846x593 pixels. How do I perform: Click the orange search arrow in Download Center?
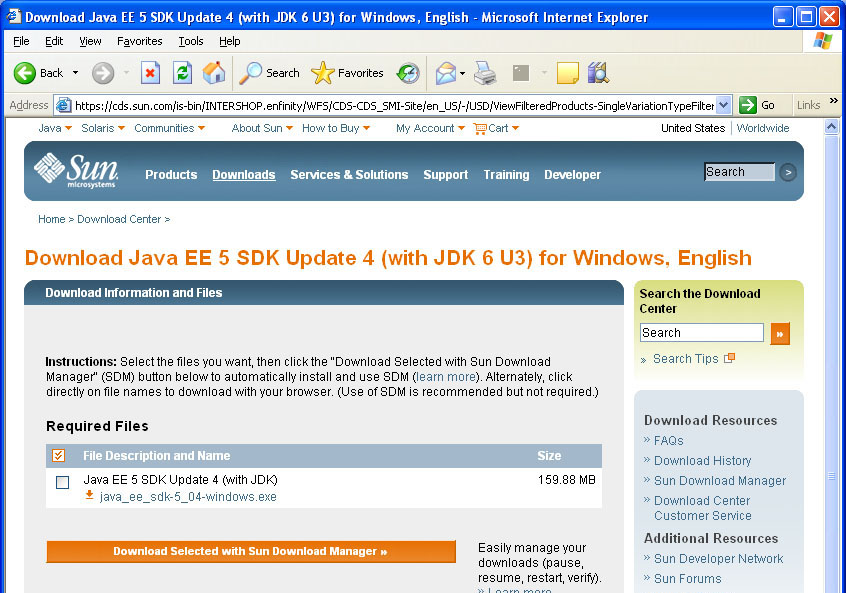tap(780, 334)
